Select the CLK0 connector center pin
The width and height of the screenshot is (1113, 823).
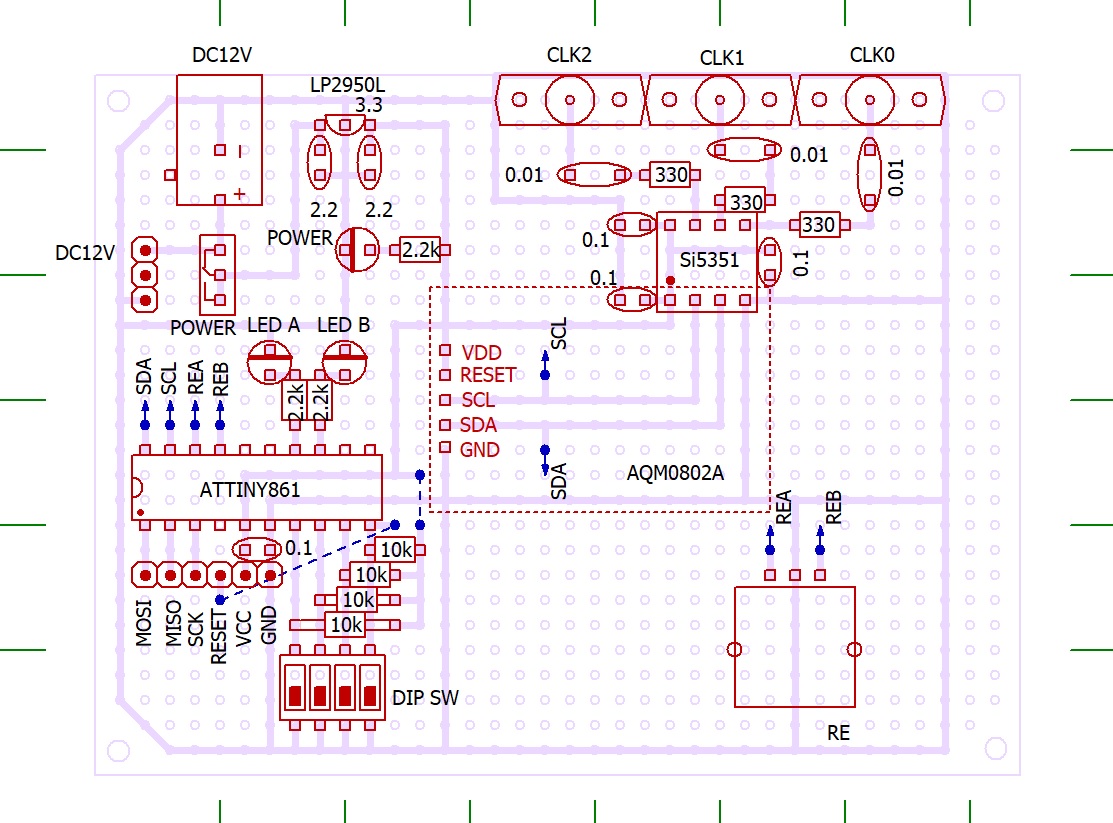[x=870, y=99]
